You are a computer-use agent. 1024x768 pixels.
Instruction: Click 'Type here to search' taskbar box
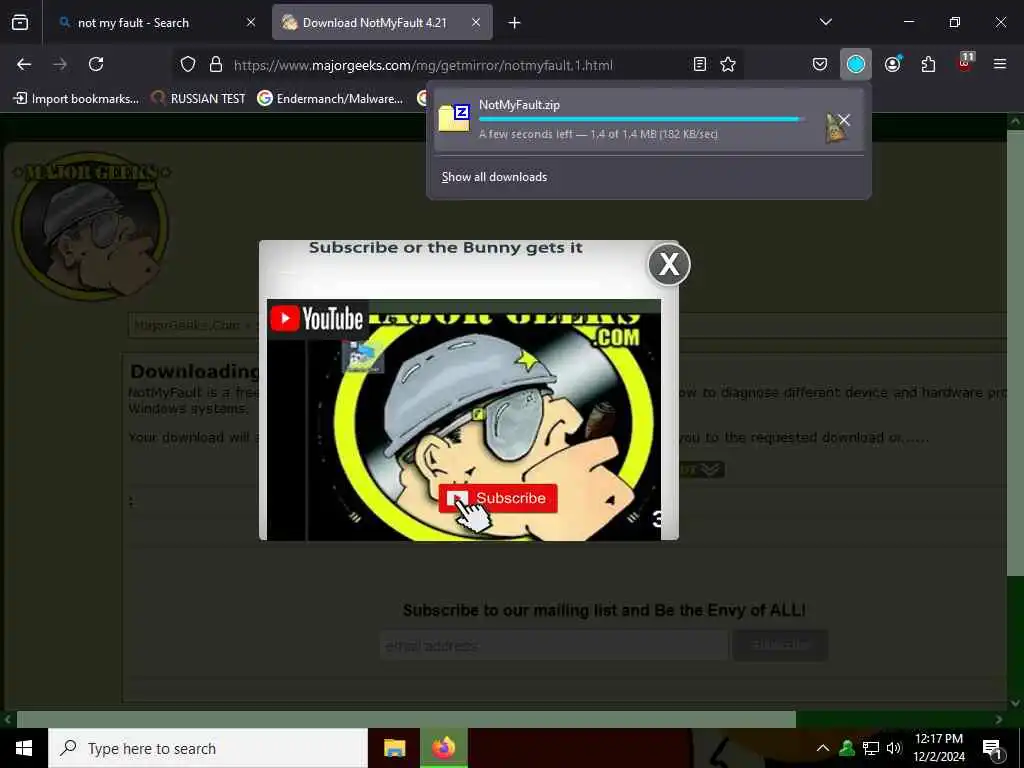click(208, 748)
